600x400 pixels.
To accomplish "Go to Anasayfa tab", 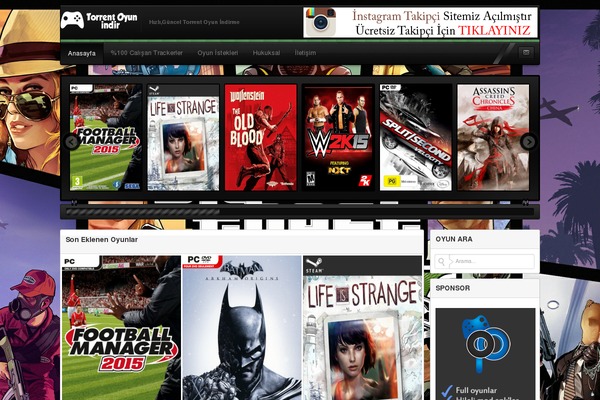I will 82,53.
